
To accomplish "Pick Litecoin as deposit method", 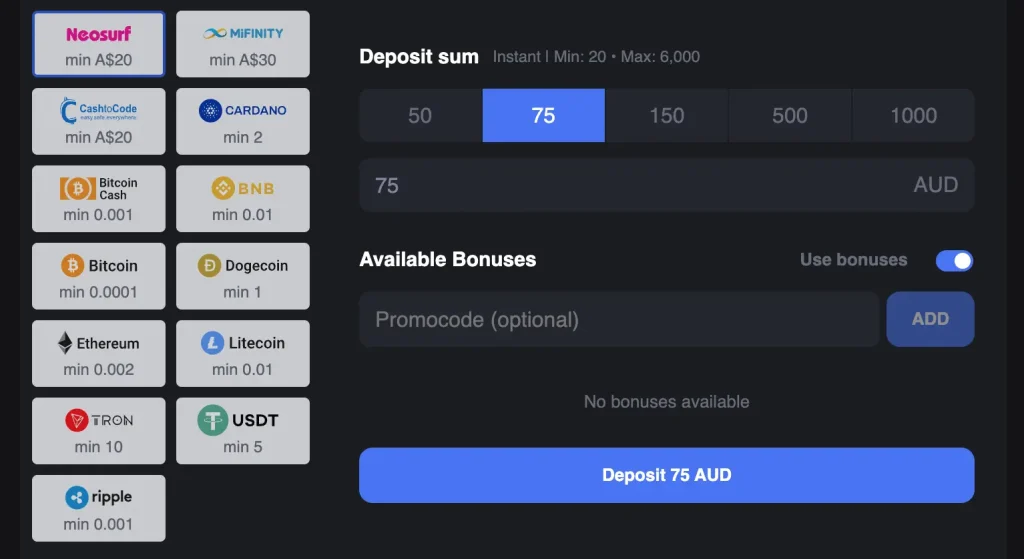I will point(243,353).
